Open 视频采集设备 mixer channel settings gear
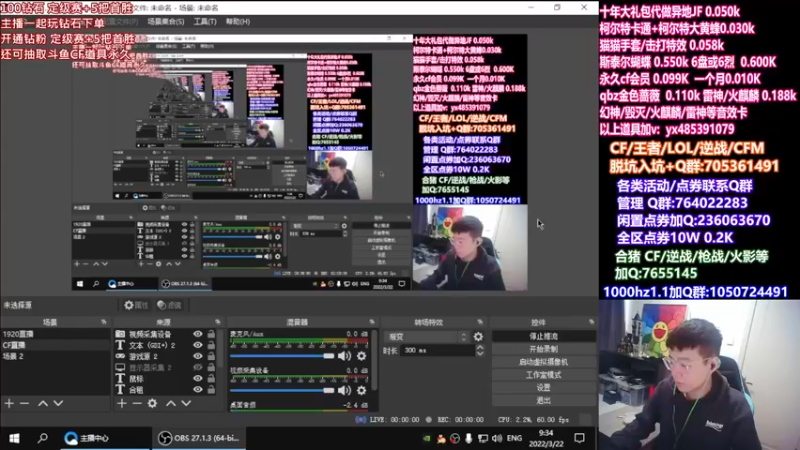Viewport: 800px width, 450px height. pyautogui.click(x=361, y=391)
